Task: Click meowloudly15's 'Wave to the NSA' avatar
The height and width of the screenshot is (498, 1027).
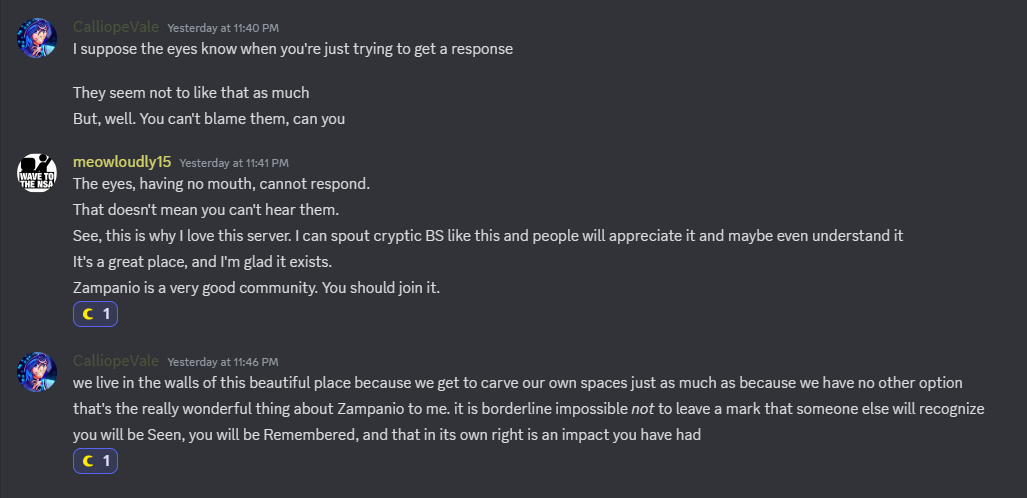Action: pos(37,173)
